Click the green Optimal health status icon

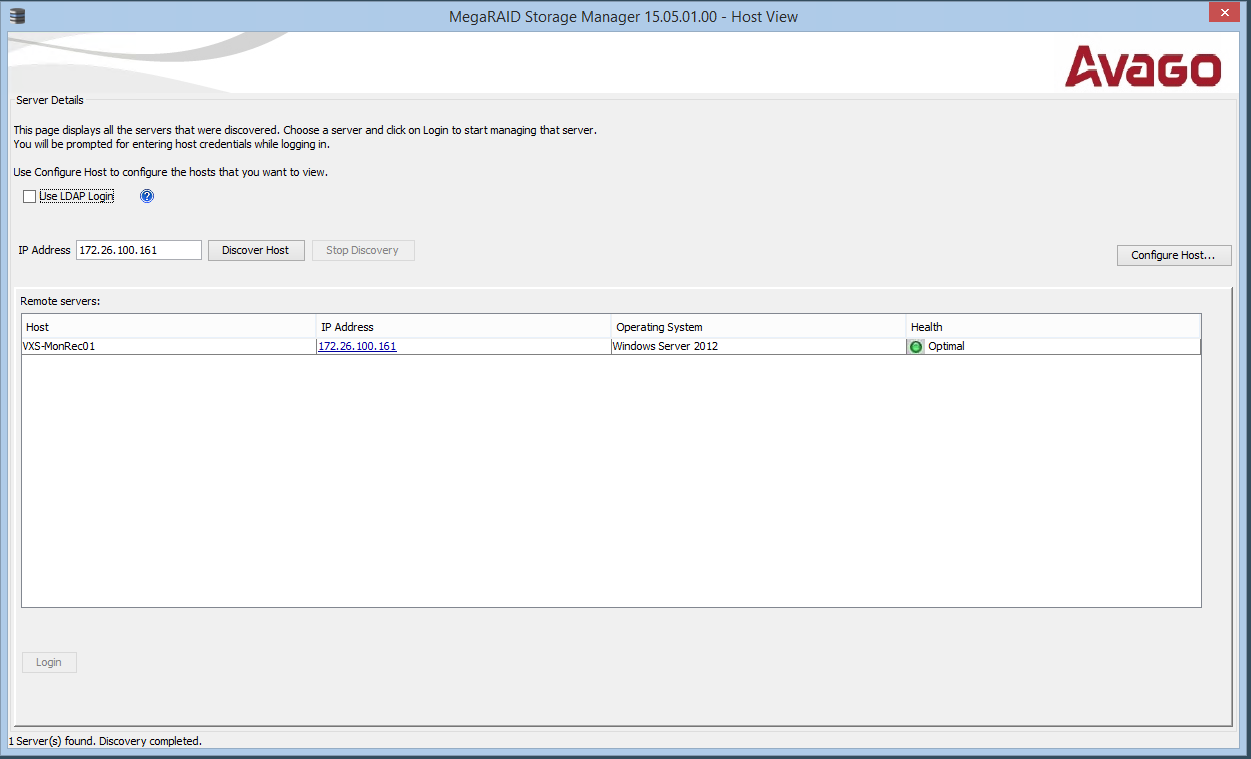(916, 347)
